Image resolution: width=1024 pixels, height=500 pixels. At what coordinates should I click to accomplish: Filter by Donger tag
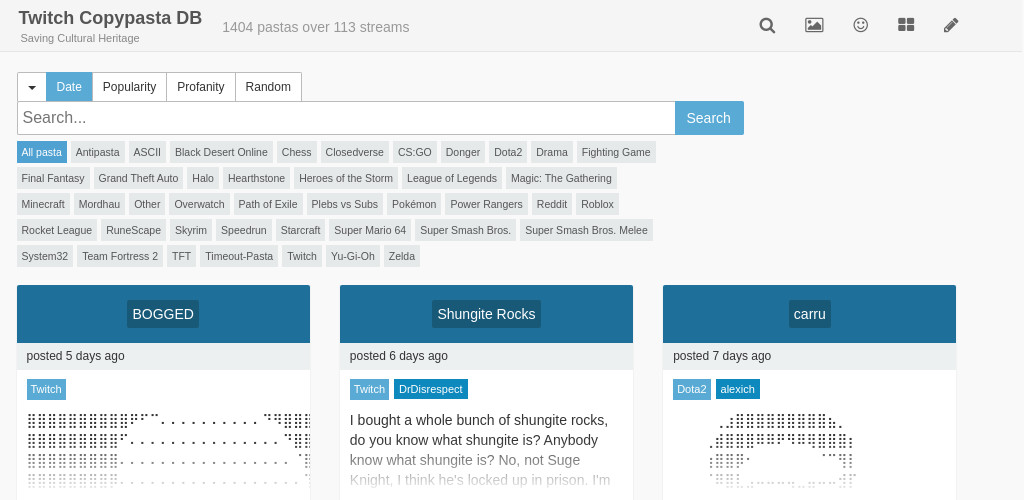point(463,152)
